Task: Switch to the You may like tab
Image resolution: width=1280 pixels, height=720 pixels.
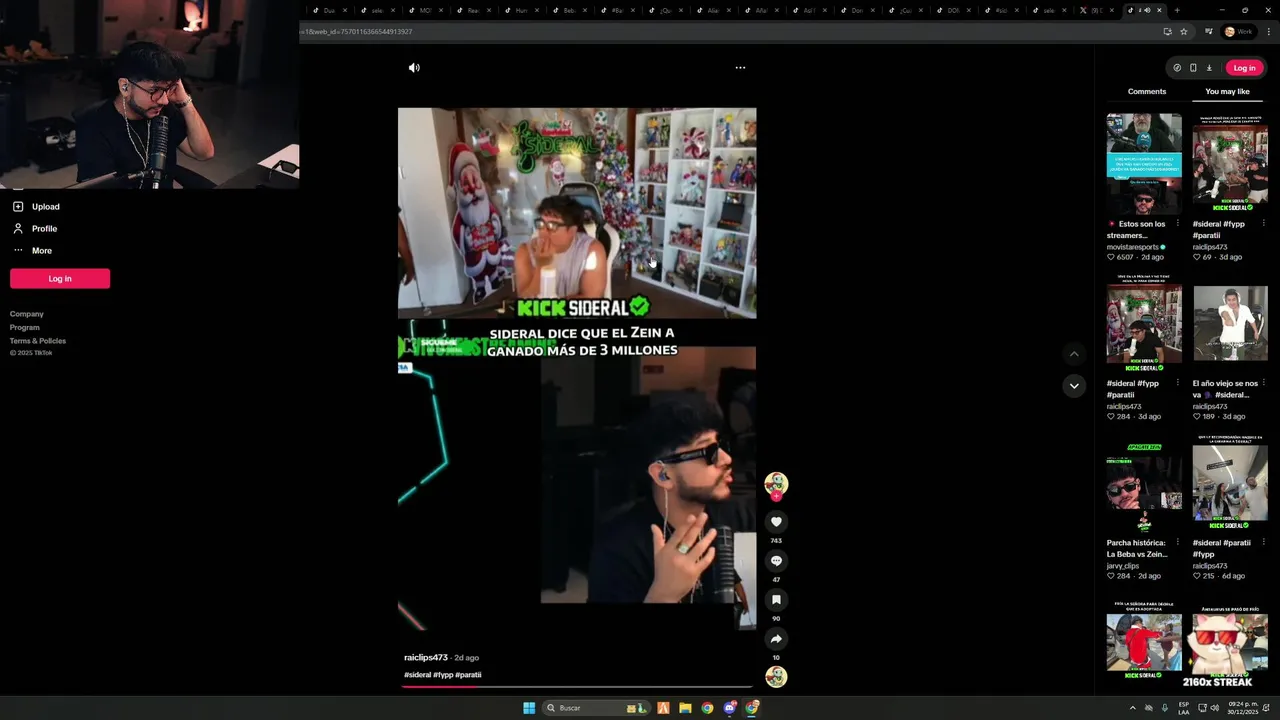Action: tap(1227, 91)
